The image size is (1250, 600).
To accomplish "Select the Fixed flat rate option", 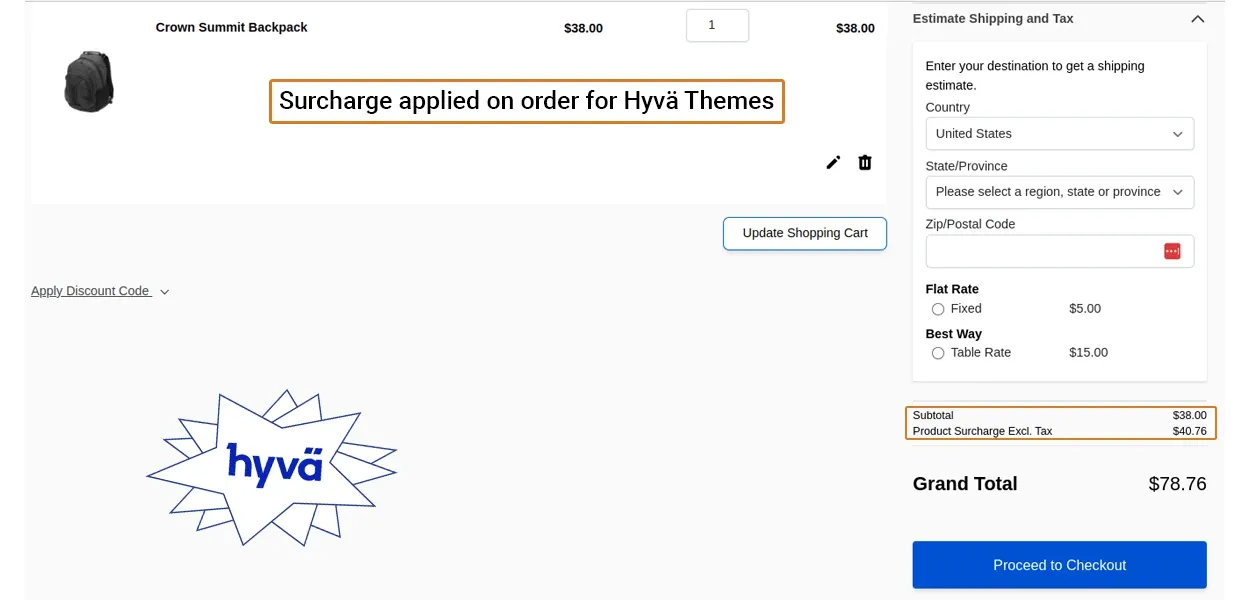I will pyautogui.click(x=938, y=309).
